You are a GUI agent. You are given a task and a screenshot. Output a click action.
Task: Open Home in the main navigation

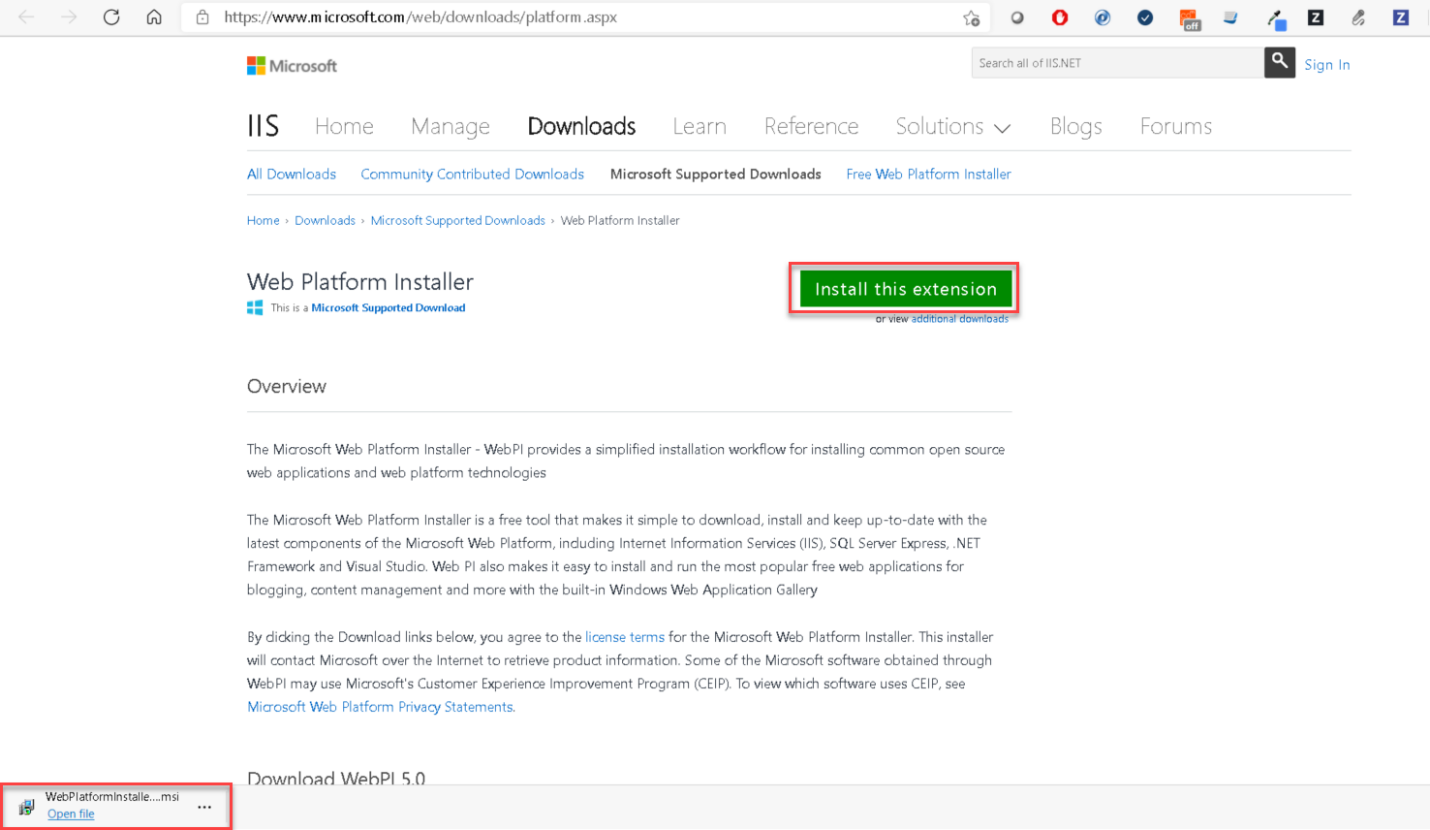pyautogui.click(x=344, y=126)
